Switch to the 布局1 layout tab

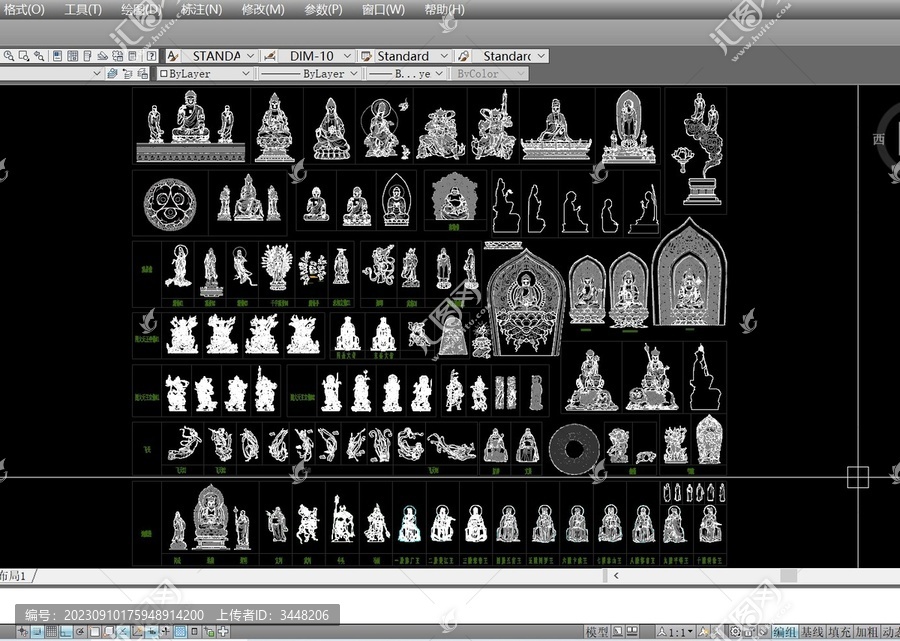14,576
